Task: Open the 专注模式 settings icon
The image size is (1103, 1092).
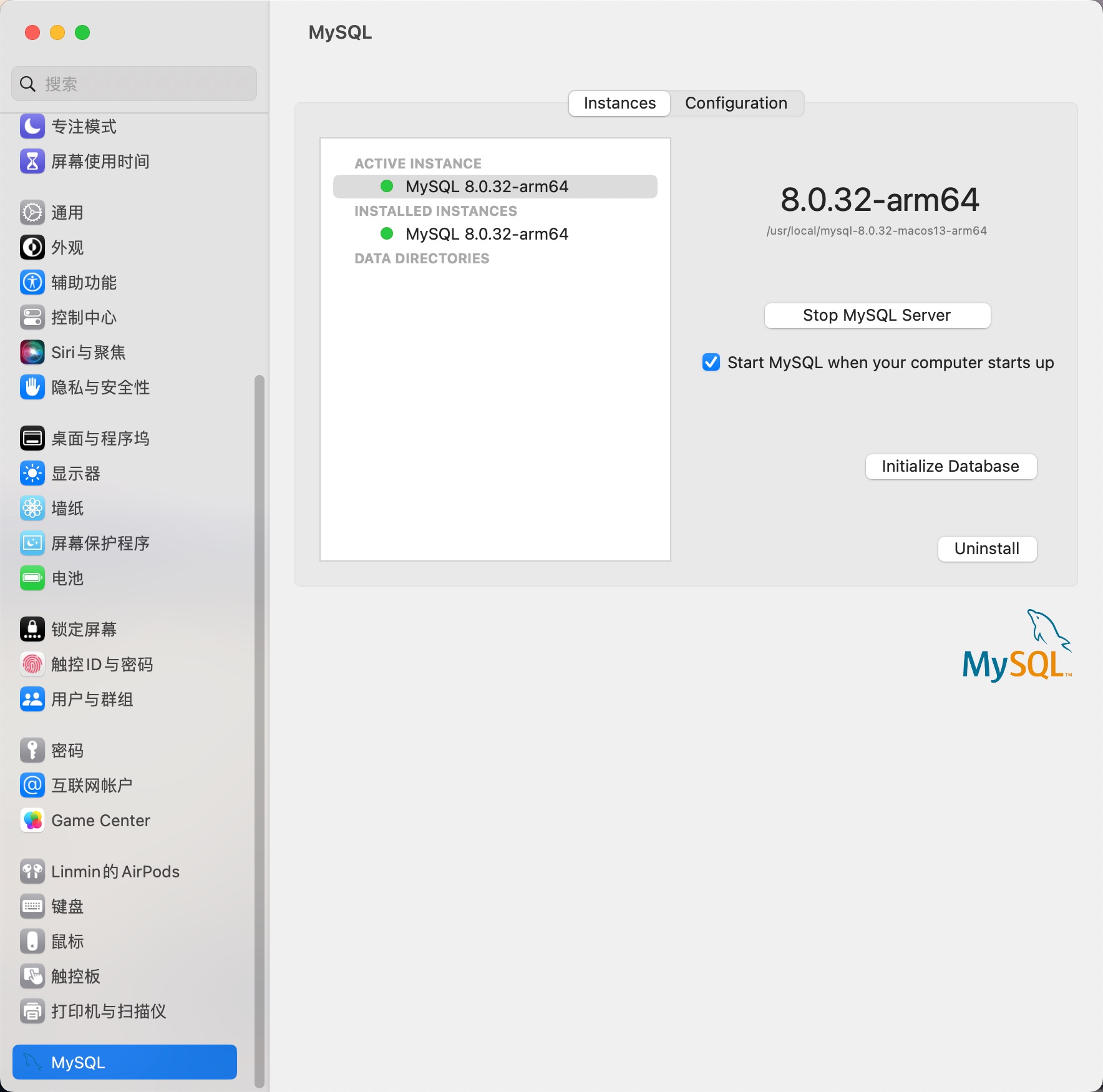Action: pyautogui.click(x=32, y=127)
